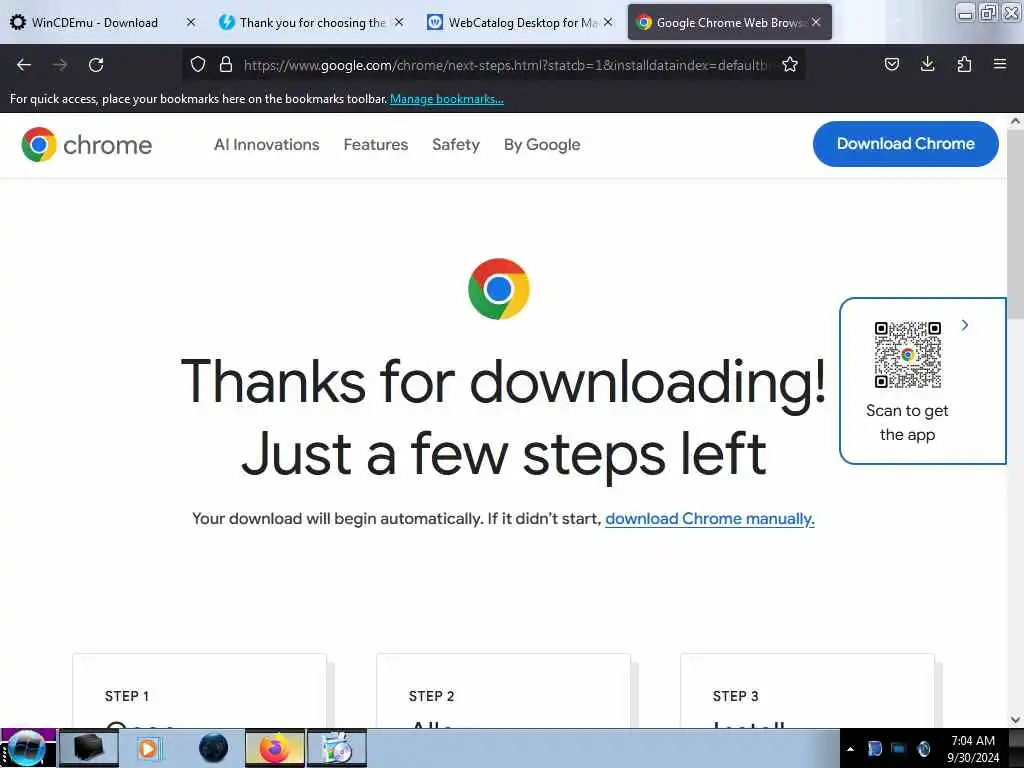The width and height of the screenshot is (1024, 768).
Task: Click the STEP 3 card label
Action: [735, 696]
